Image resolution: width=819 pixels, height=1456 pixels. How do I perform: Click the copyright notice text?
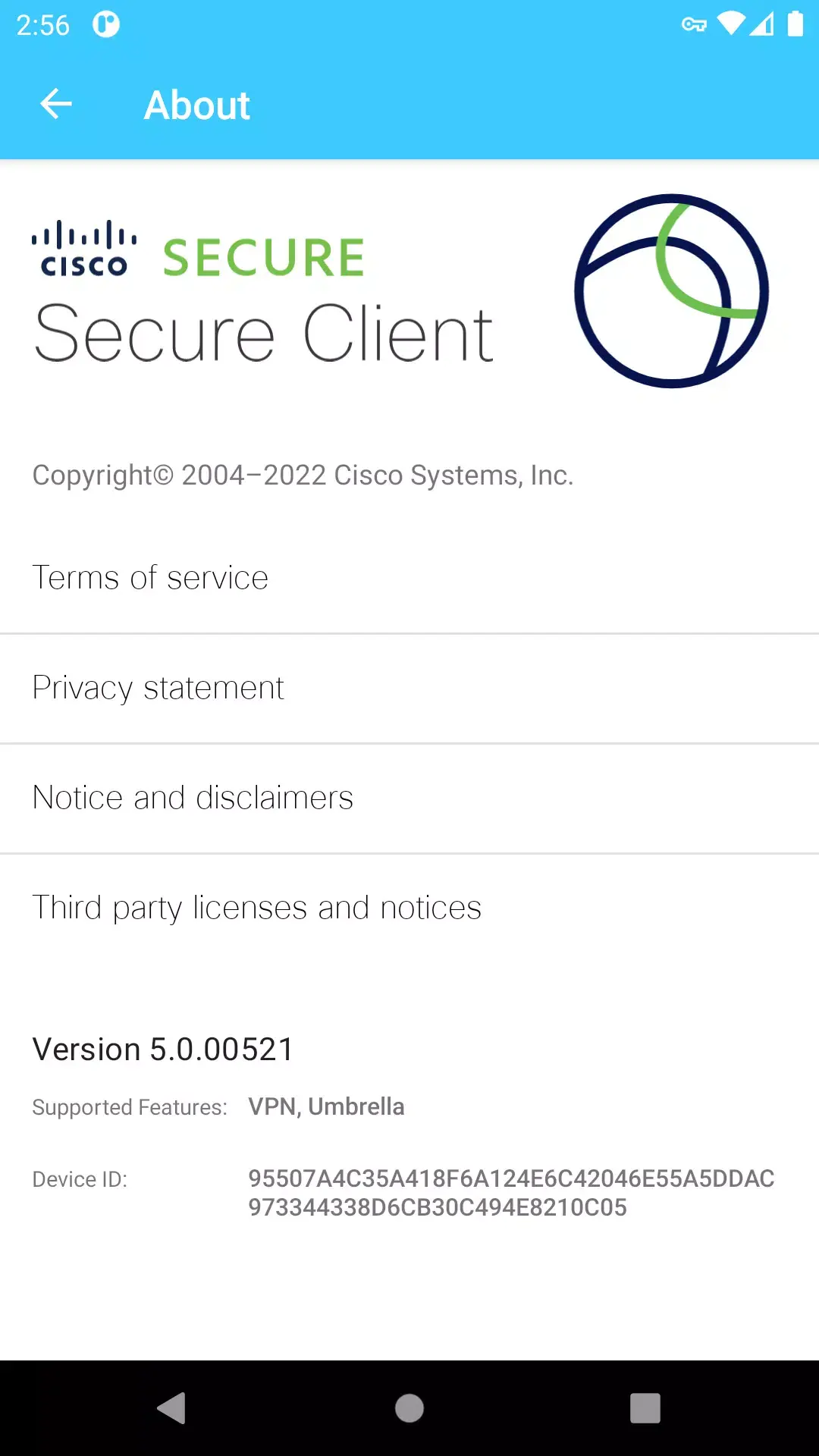(x=303, y=475)
